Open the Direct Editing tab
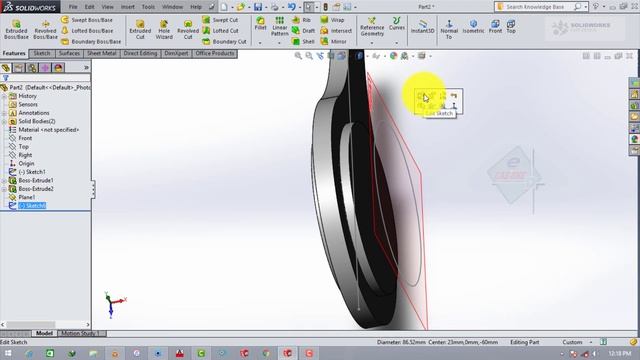640x360 pixels. pyautogui.click(x=140, y=53)
